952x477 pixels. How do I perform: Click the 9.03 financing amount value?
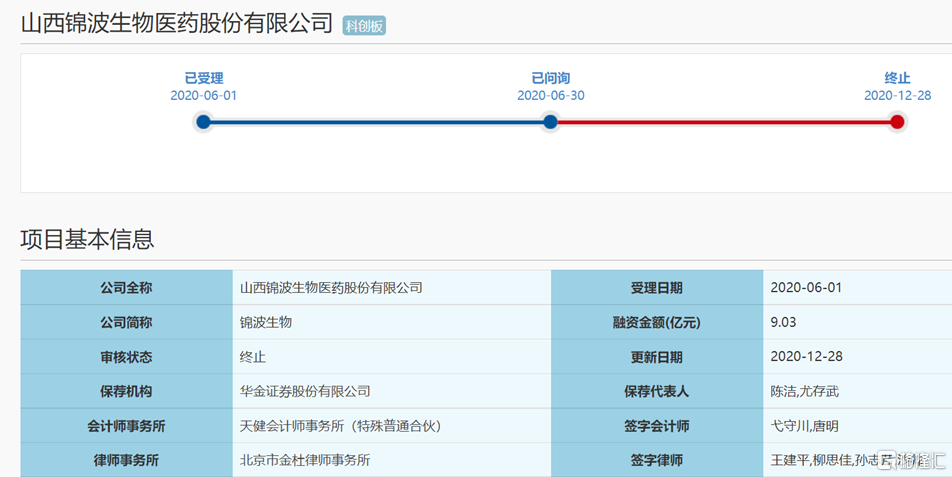tap(783, 322)
